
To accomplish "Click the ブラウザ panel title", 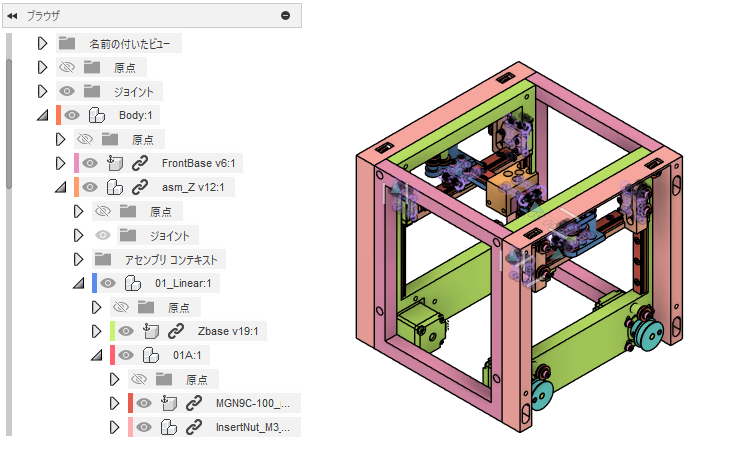I will click(x=43, y=16).
